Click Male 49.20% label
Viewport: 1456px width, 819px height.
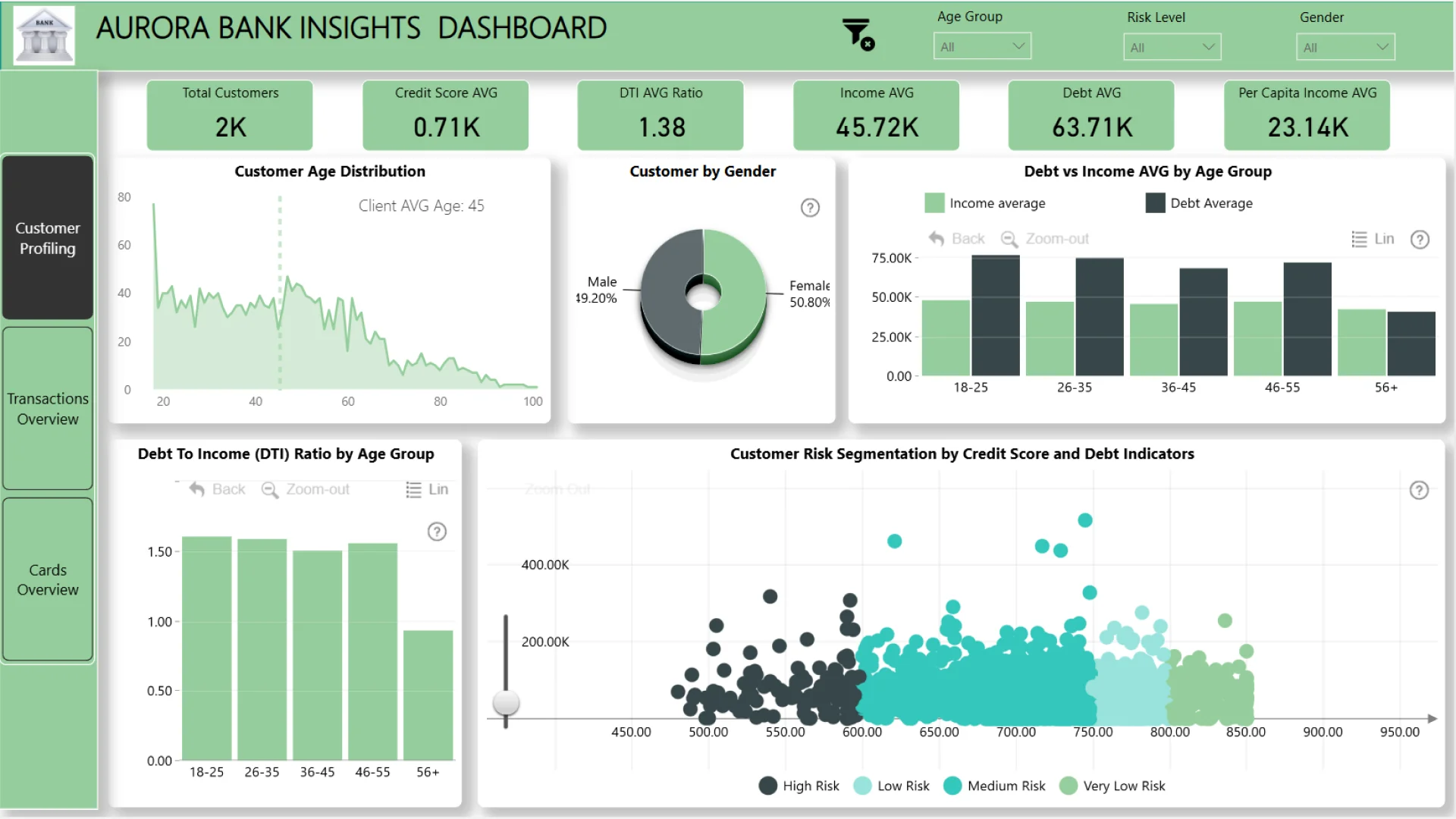point(597,290)
